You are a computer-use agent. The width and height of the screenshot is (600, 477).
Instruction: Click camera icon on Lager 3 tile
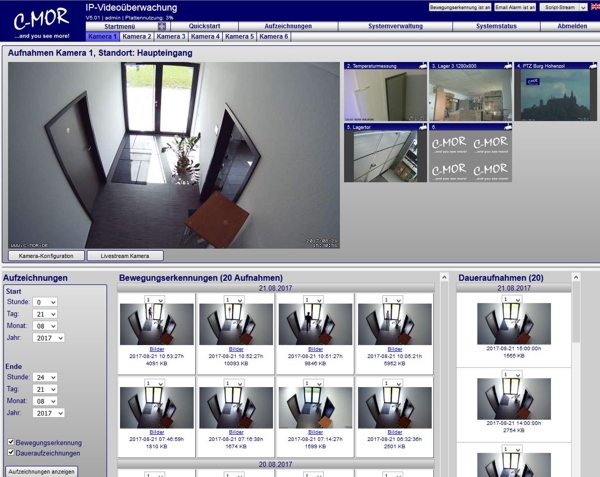click(507, 66)
